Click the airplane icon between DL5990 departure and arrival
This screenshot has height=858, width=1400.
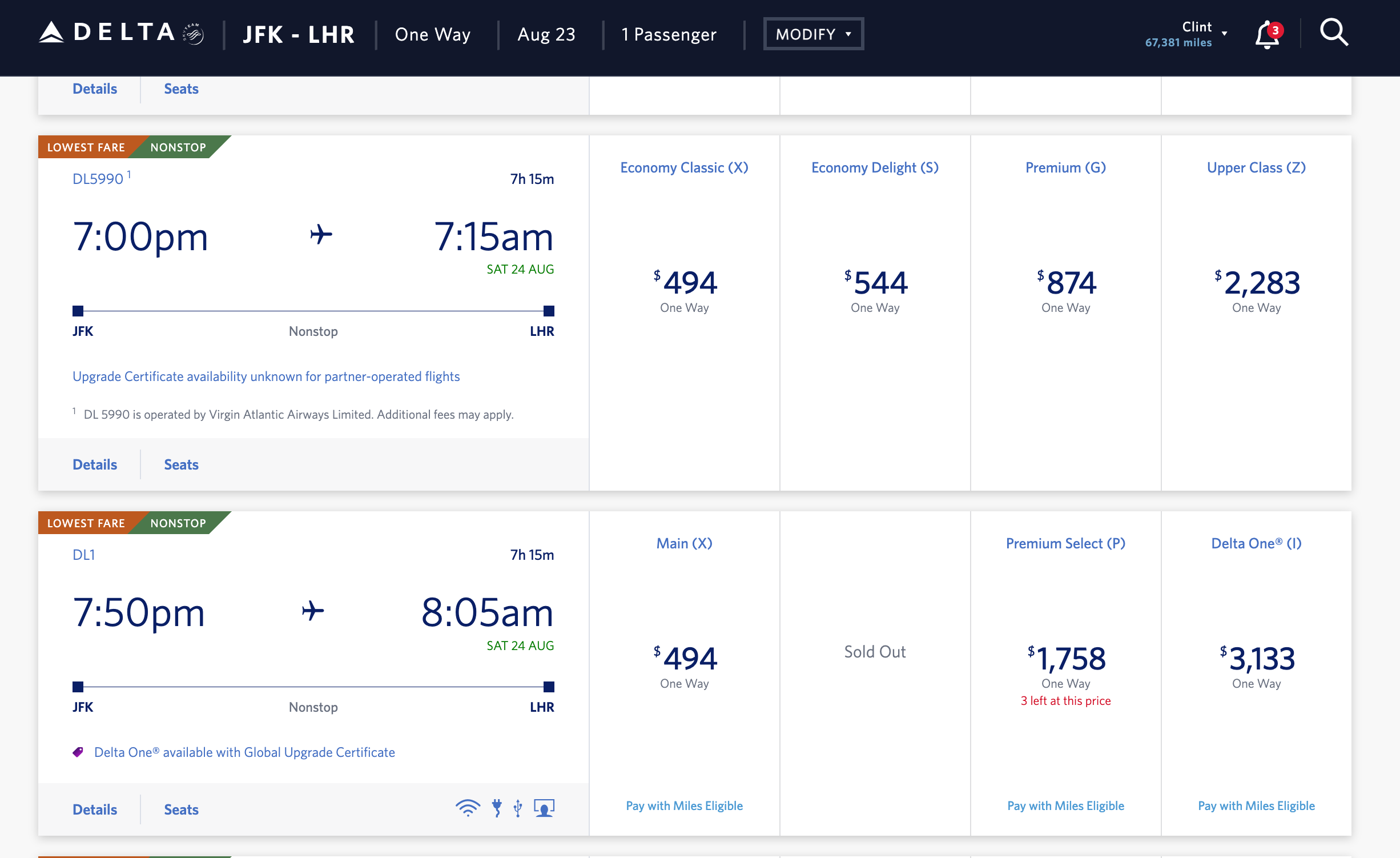pos(321,235)
